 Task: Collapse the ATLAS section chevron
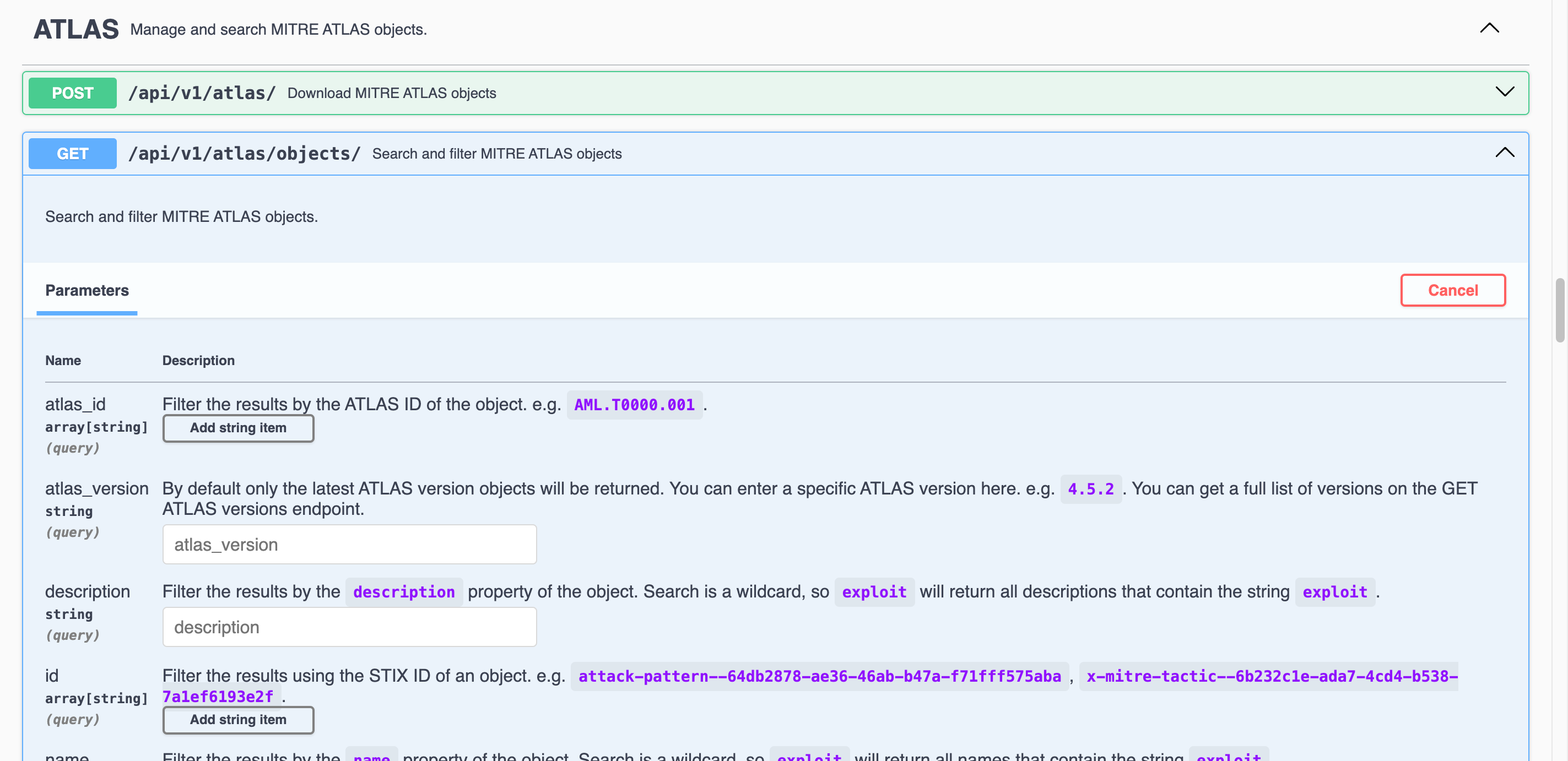(1489, 29)
